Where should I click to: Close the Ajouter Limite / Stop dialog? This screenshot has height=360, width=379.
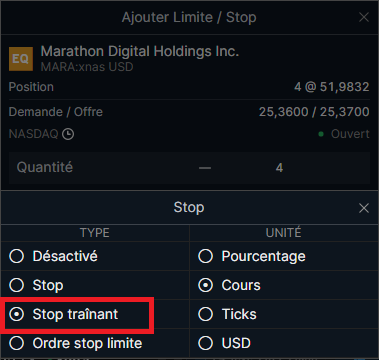364,17
